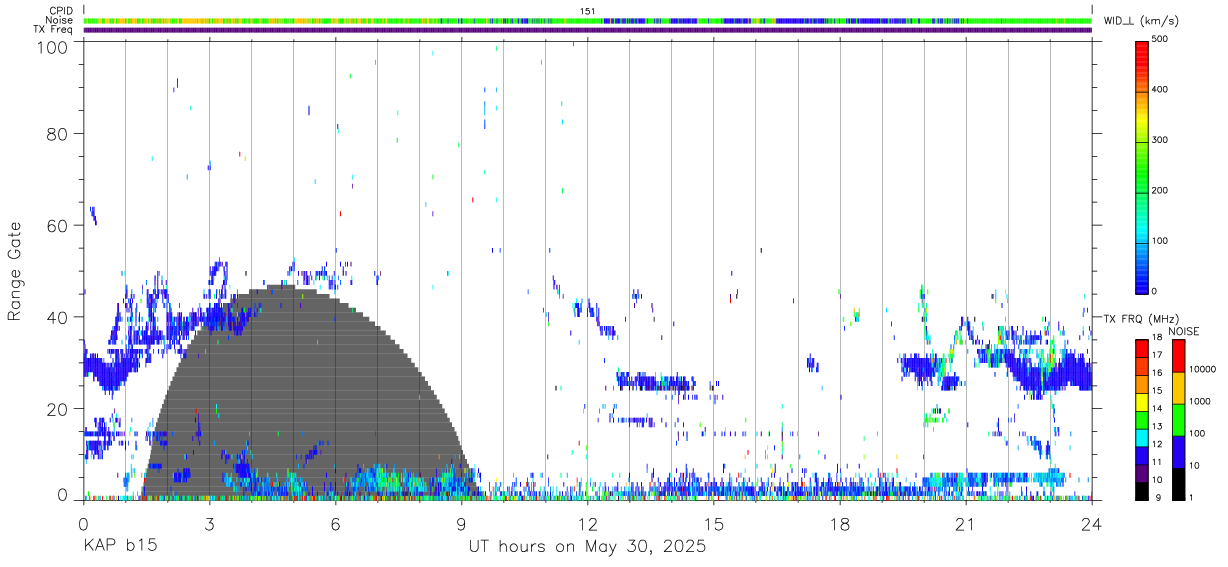Click the 12 hour tick label

click(587, 524)
